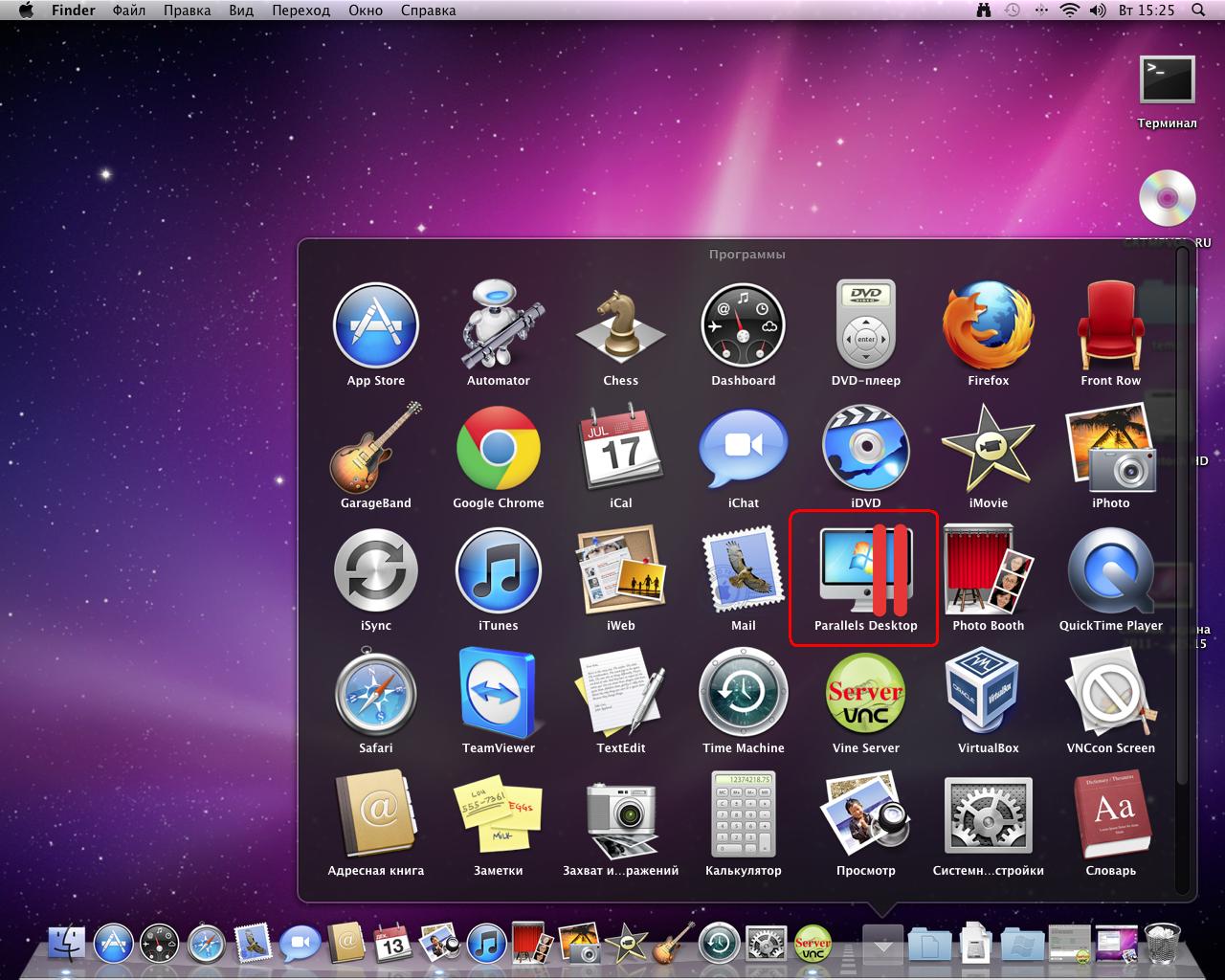
Task: Launch the iDVD application
Action: tap(866, 449)
